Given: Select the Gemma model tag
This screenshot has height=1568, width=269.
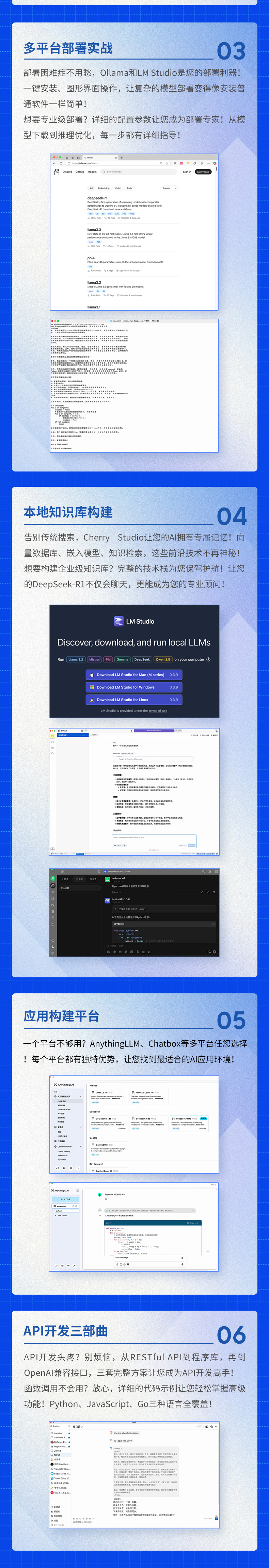Looking at the screenshot, I should [x=122, y=659].
